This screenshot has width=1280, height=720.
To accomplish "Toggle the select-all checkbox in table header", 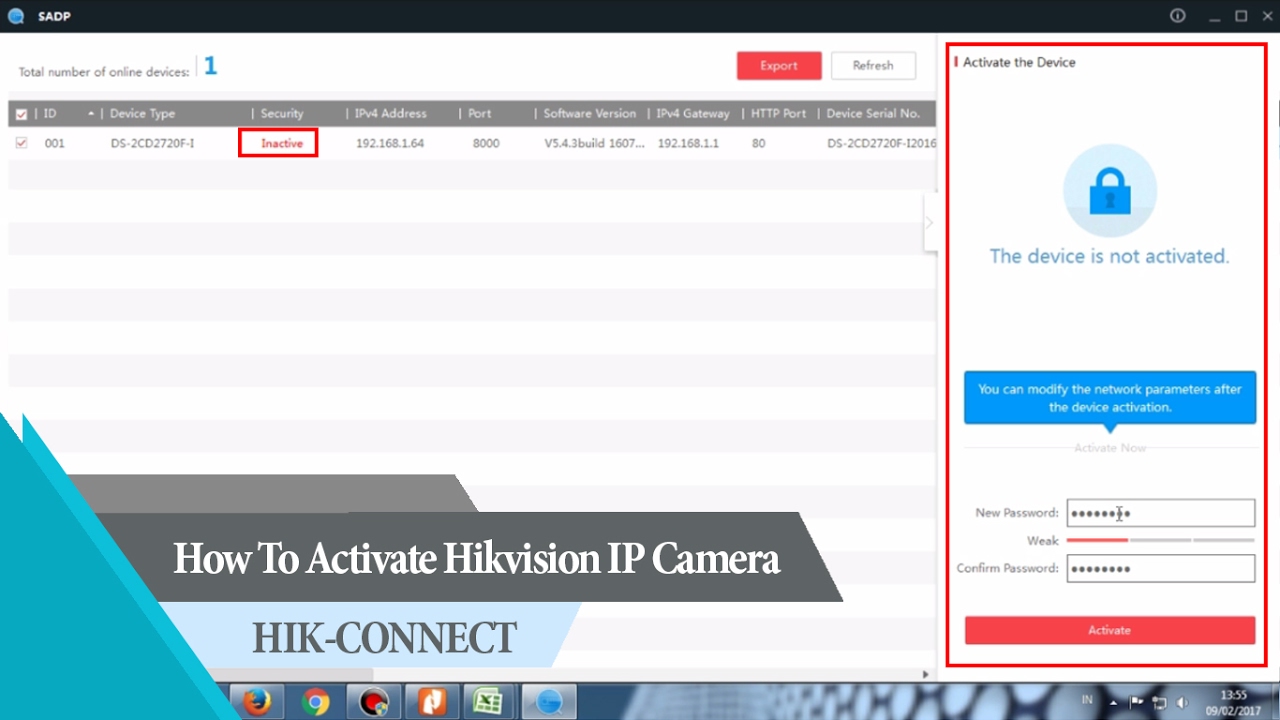I will pyautogui.click(x=21, y=114).
